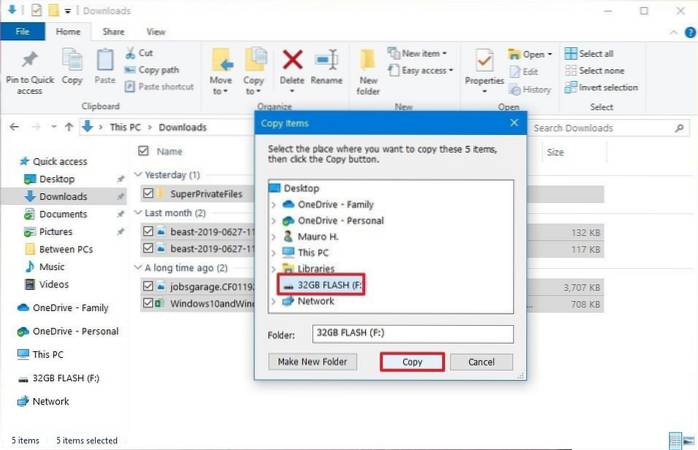The height and width of the screenshot is (450, 698).
Task: Switch to details view icon in status bar
Action: pos(675,441)
